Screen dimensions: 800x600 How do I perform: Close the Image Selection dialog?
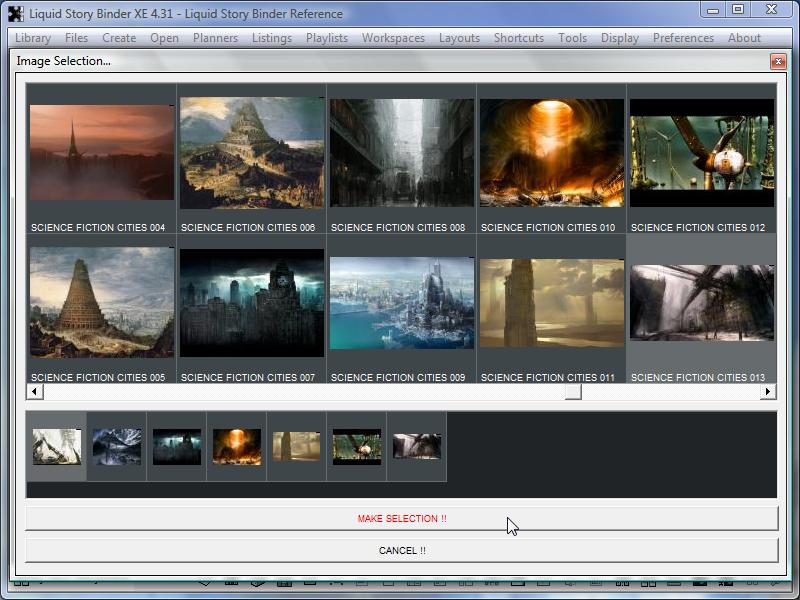[777, 62]
